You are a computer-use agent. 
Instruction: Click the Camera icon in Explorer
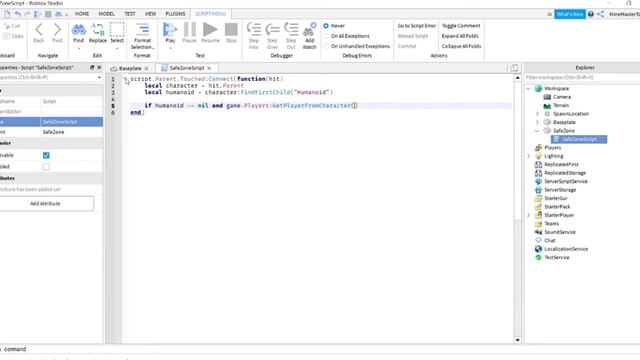(x=547, y=97)
